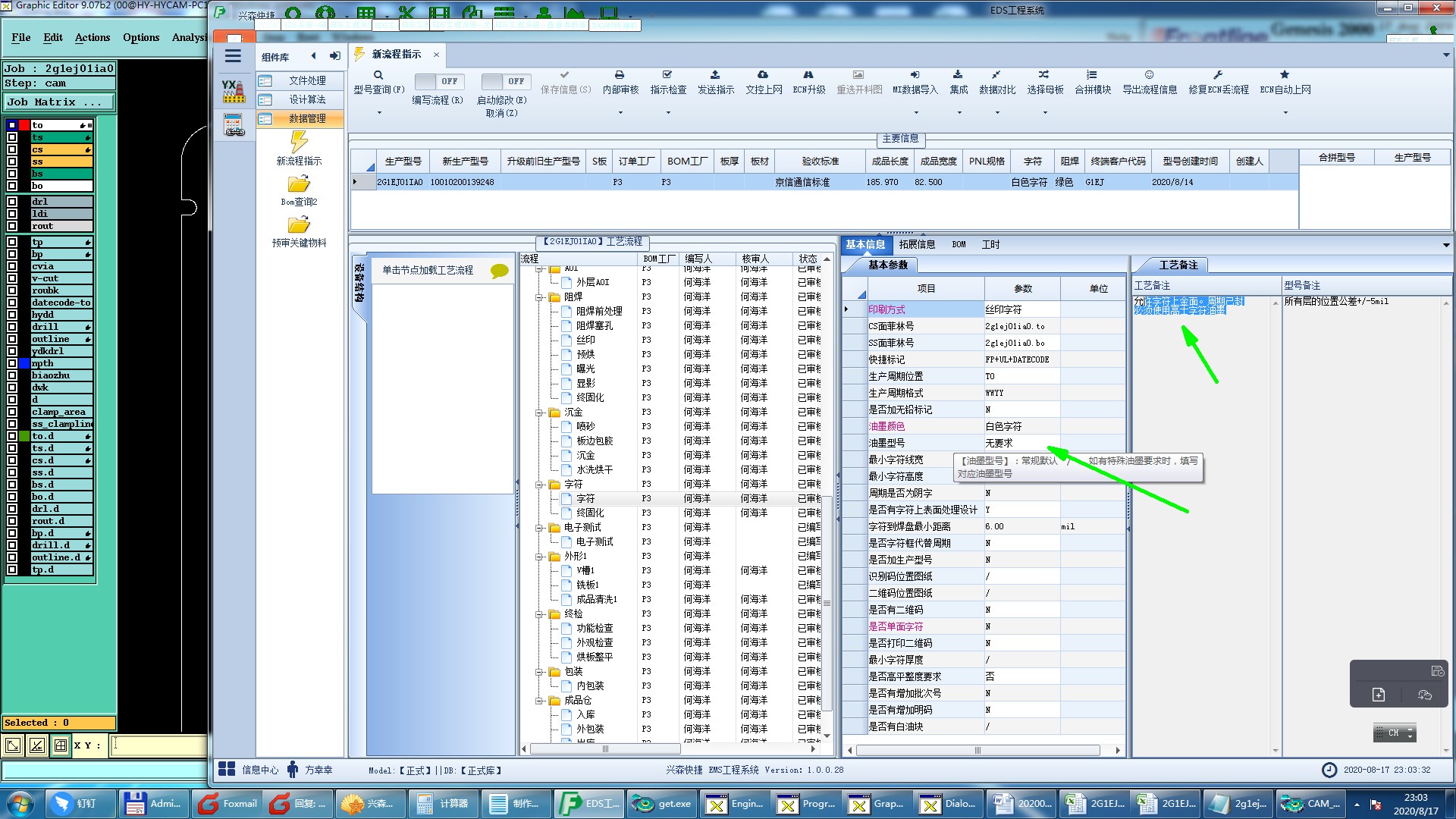The image size is (1456, 819).
Task: Click the 修复ECN丢流程 wrench icon
Action: pos(1218,75)
